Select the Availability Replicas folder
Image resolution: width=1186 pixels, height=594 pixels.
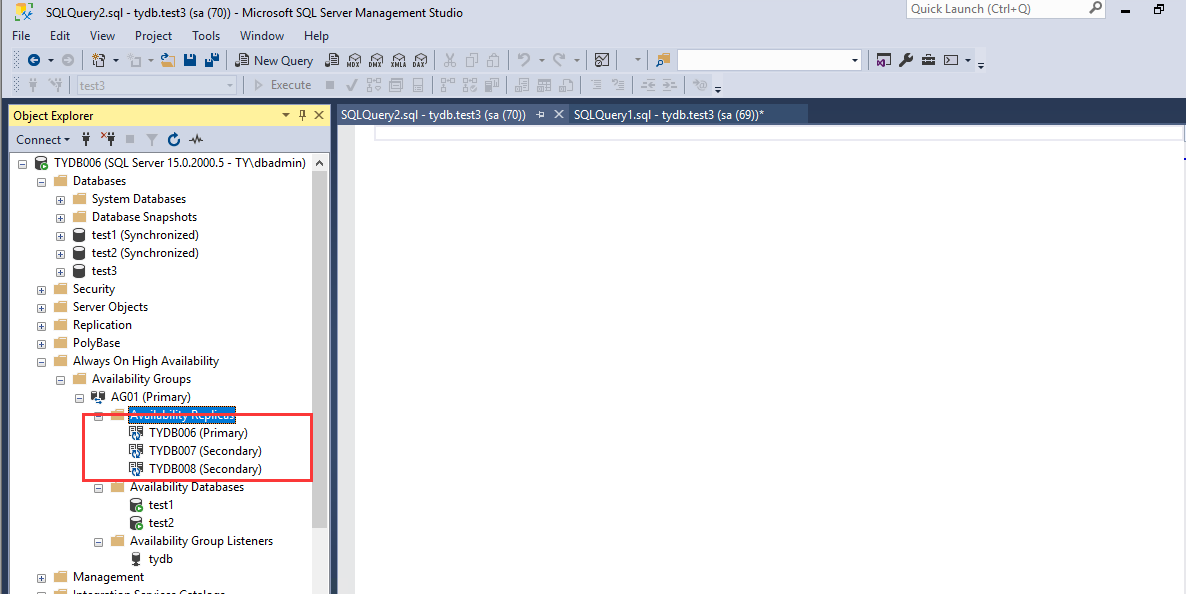pos(182,415)
